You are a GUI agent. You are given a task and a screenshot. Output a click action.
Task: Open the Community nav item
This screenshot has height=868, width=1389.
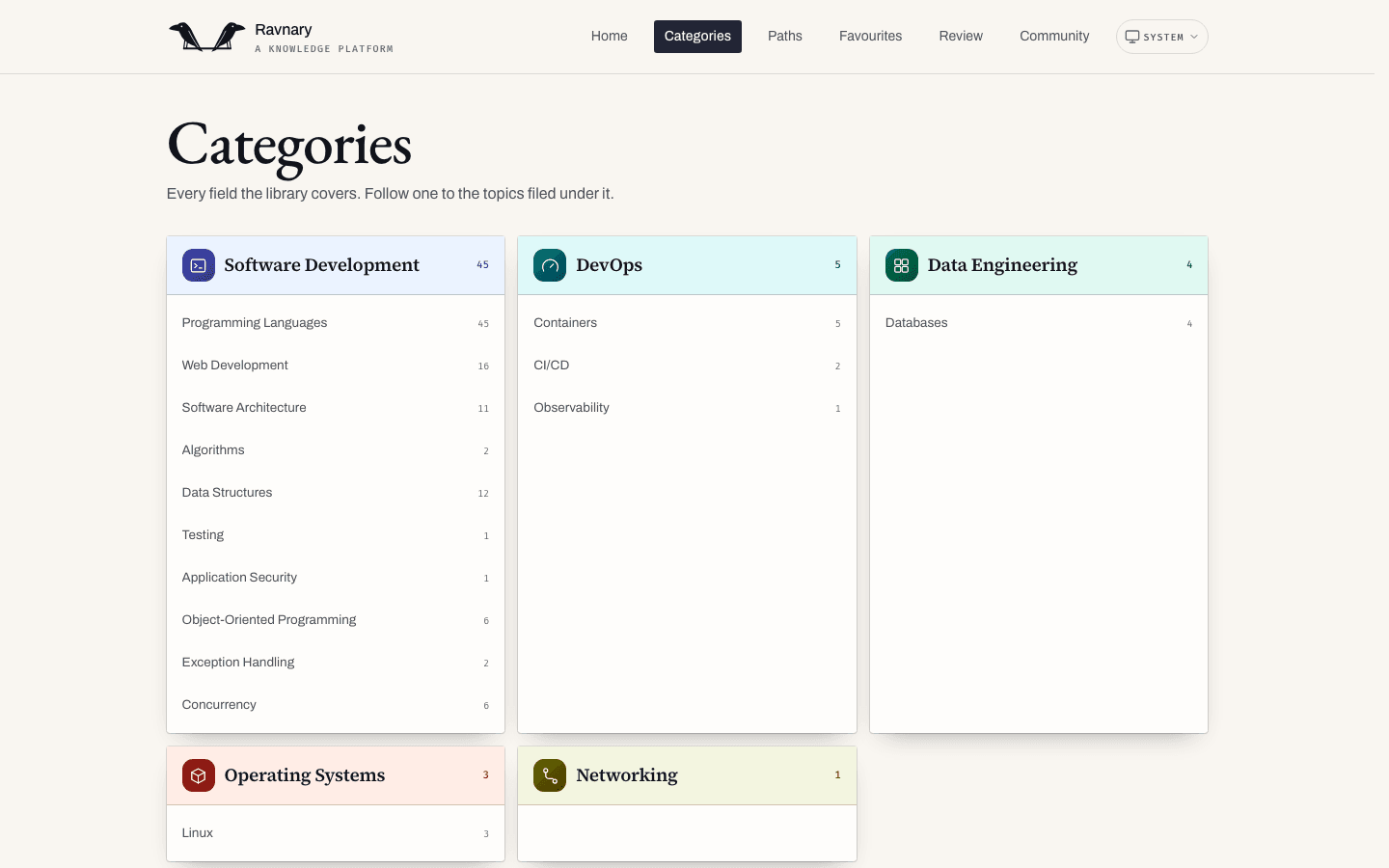point(1054,37)
